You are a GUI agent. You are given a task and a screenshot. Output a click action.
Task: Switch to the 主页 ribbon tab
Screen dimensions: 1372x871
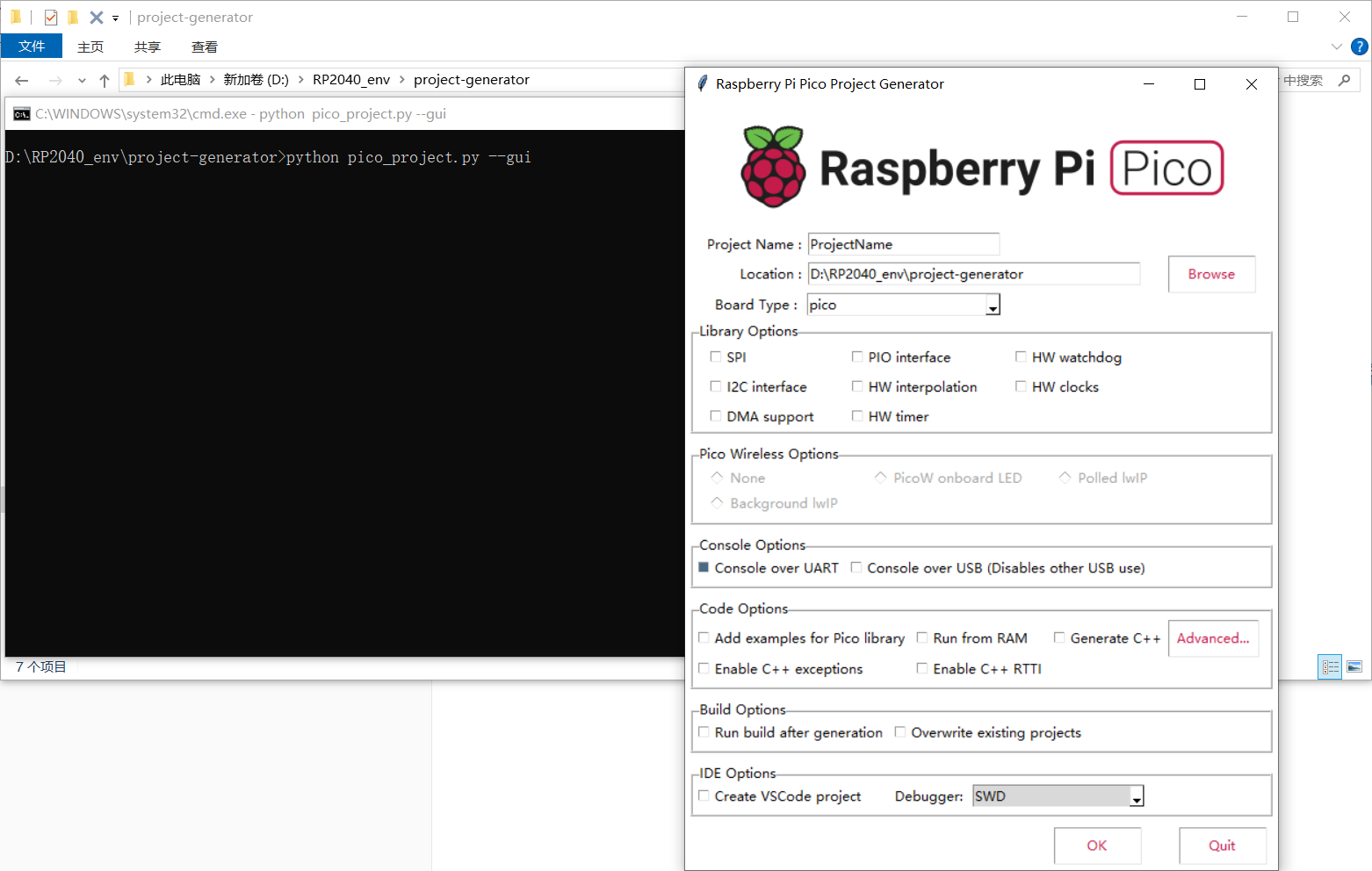tap(90, 47)
